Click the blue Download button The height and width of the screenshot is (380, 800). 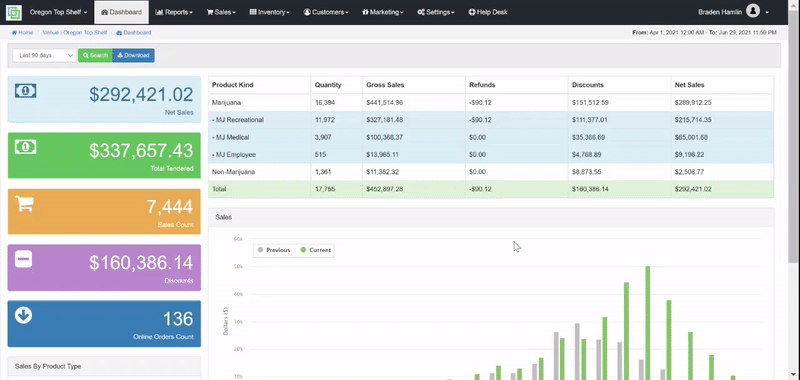(133, 55)
